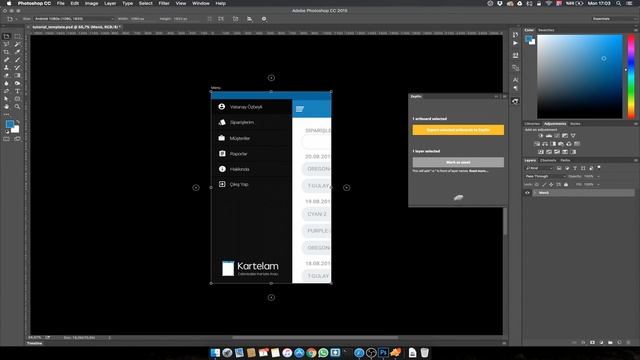Switch to the Libraries tab

pos(532,124)
